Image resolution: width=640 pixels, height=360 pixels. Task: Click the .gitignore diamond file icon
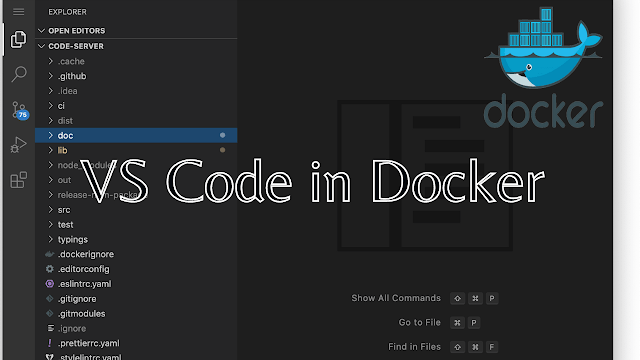tap(49, 299)
